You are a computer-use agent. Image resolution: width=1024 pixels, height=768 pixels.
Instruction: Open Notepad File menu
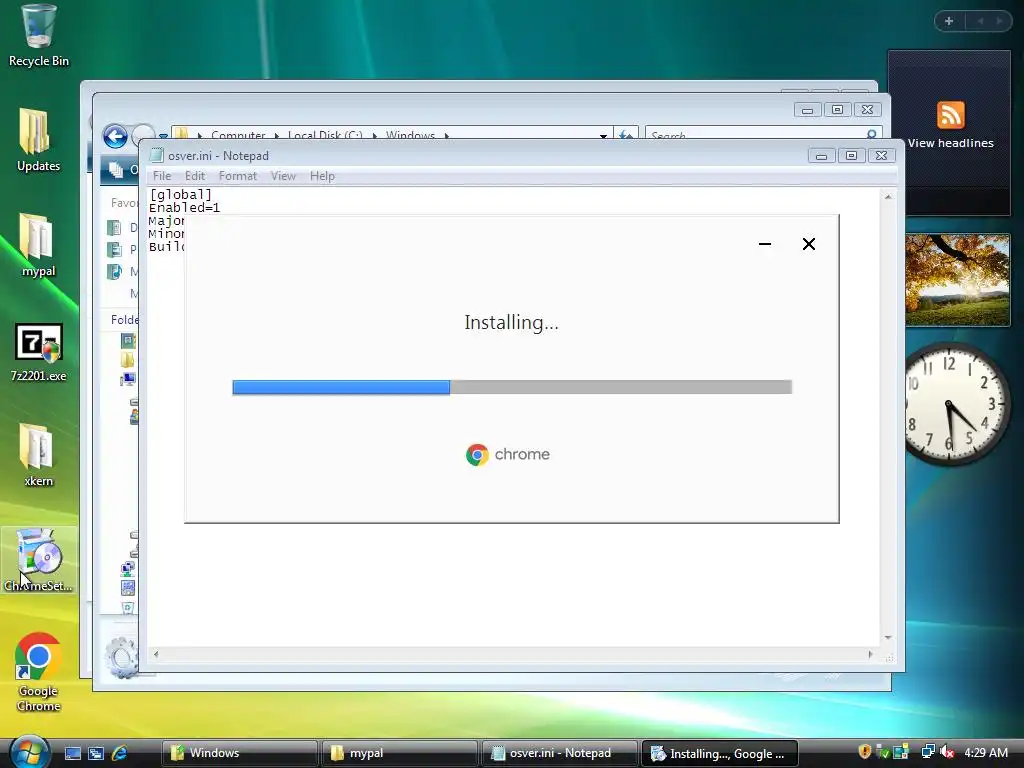click(162, 176)
